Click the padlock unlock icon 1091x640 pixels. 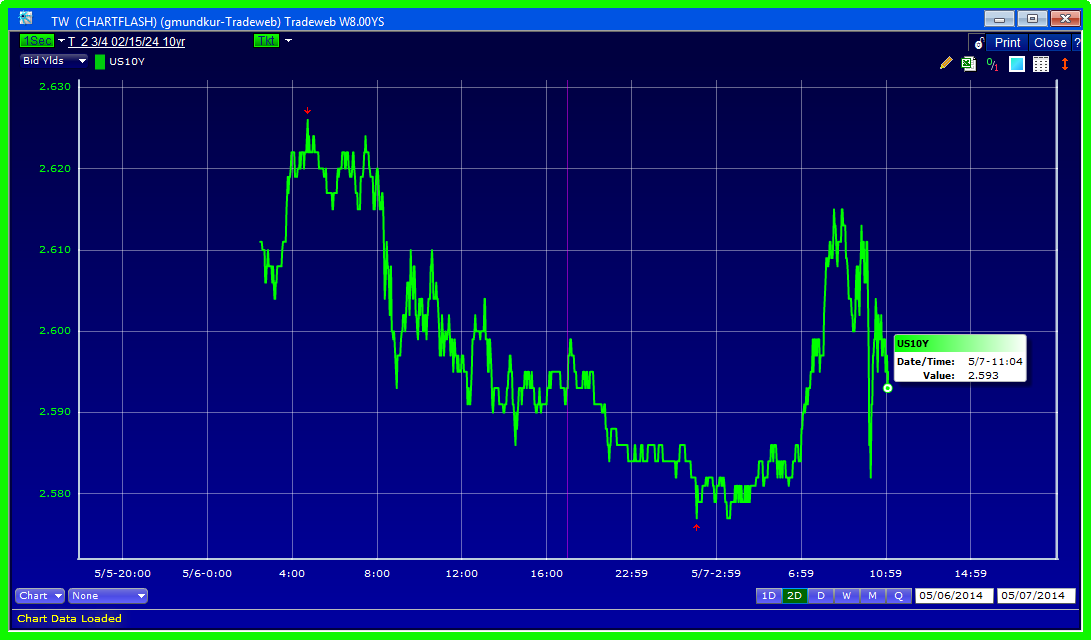(978, 43)
